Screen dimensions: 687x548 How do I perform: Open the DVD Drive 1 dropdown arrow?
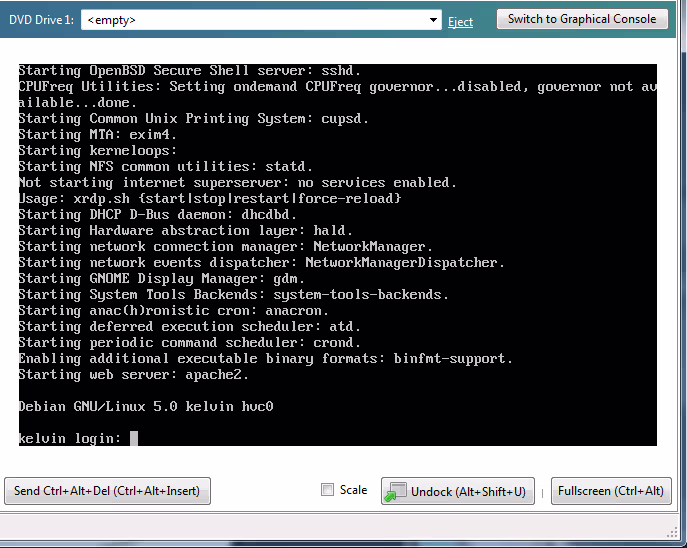(433, 20)
